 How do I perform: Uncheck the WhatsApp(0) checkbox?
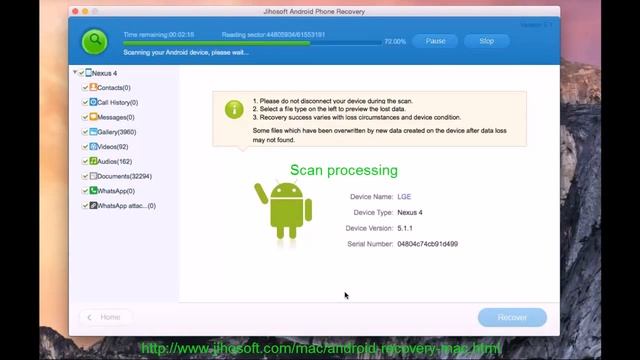click(85, 191)
